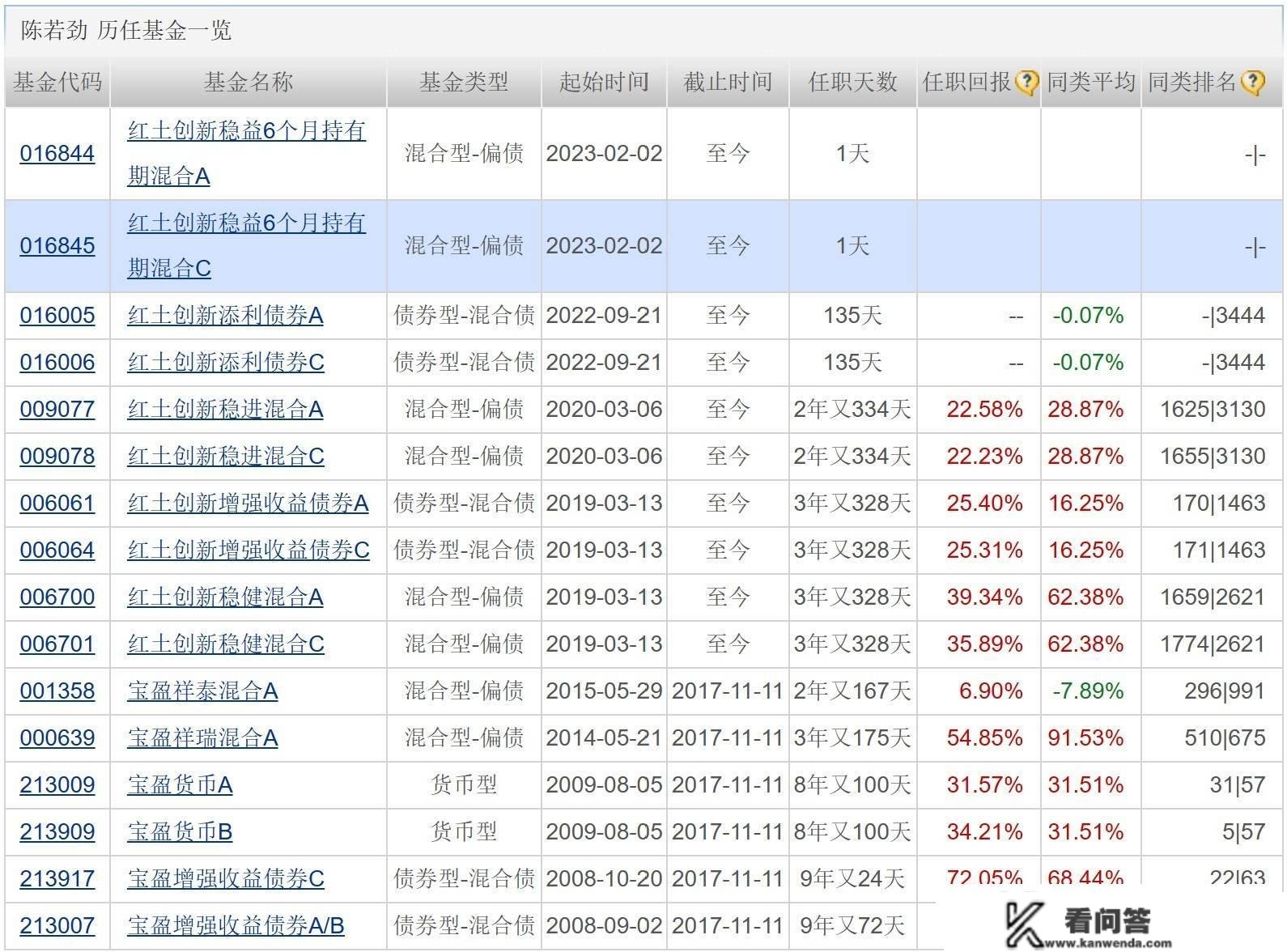Select the 39.34% return value
Screen dimensions: 1287x952
coord(985,597)
